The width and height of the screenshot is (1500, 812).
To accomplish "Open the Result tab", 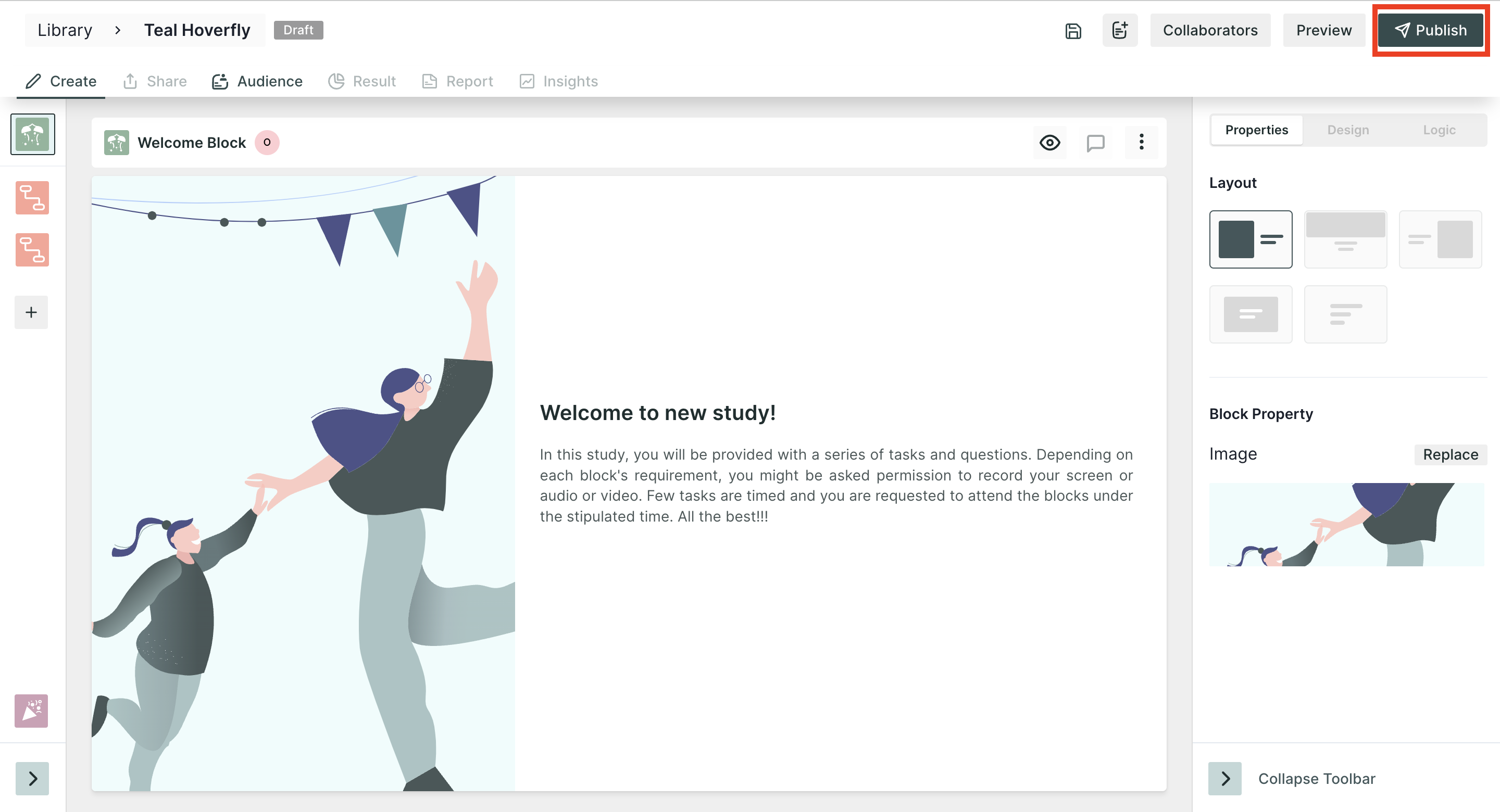I will pyautogui.click(x=361, y=82).
